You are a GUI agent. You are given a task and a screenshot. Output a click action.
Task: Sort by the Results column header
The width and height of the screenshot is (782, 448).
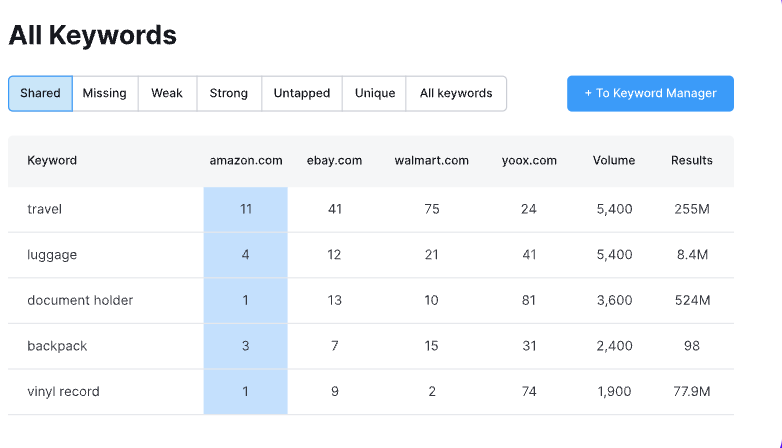[692, 161]
